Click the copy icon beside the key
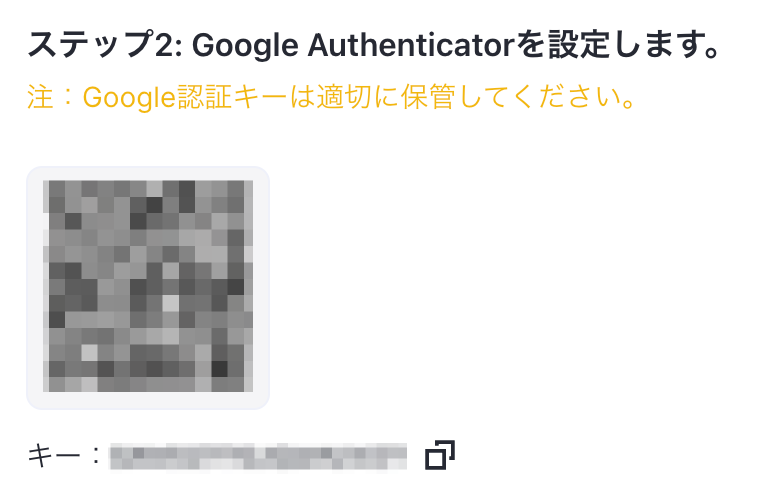 (x=440, y=455)
